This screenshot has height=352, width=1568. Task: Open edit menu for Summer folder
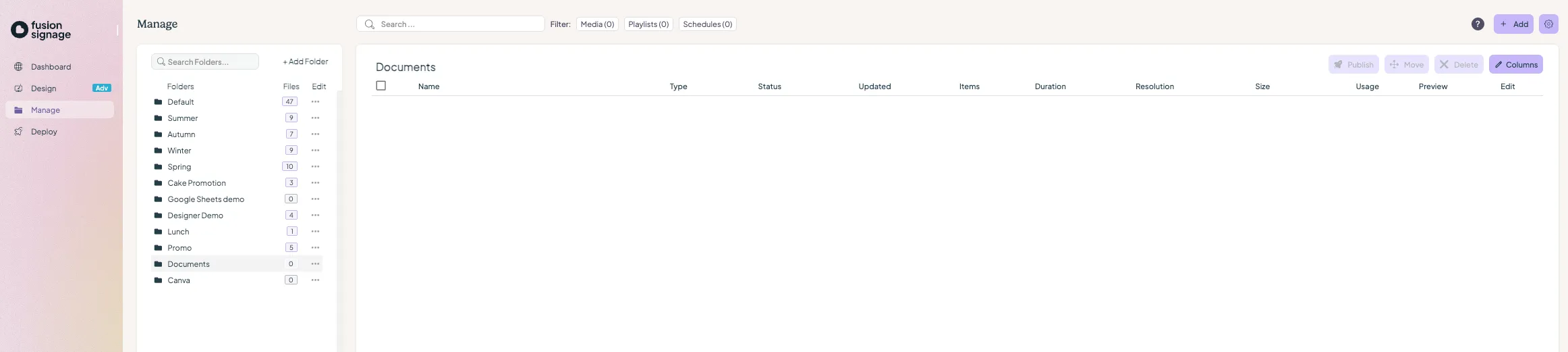(315, 118)
